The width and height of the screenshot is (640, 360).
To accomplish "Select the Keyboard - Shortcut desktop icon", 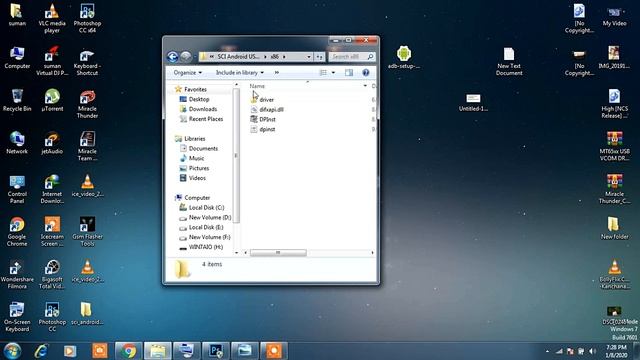I will tap(87, 62).
